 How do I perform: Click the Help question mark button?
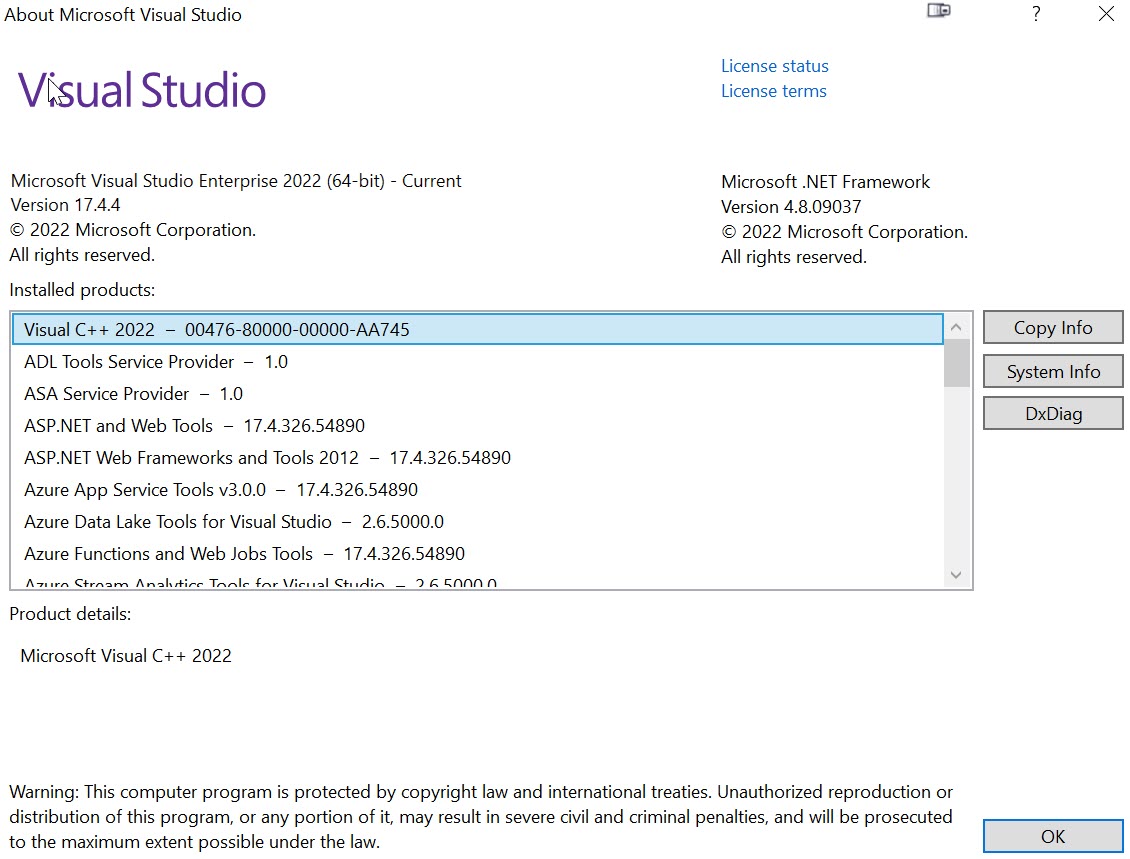pos(1036,14)
